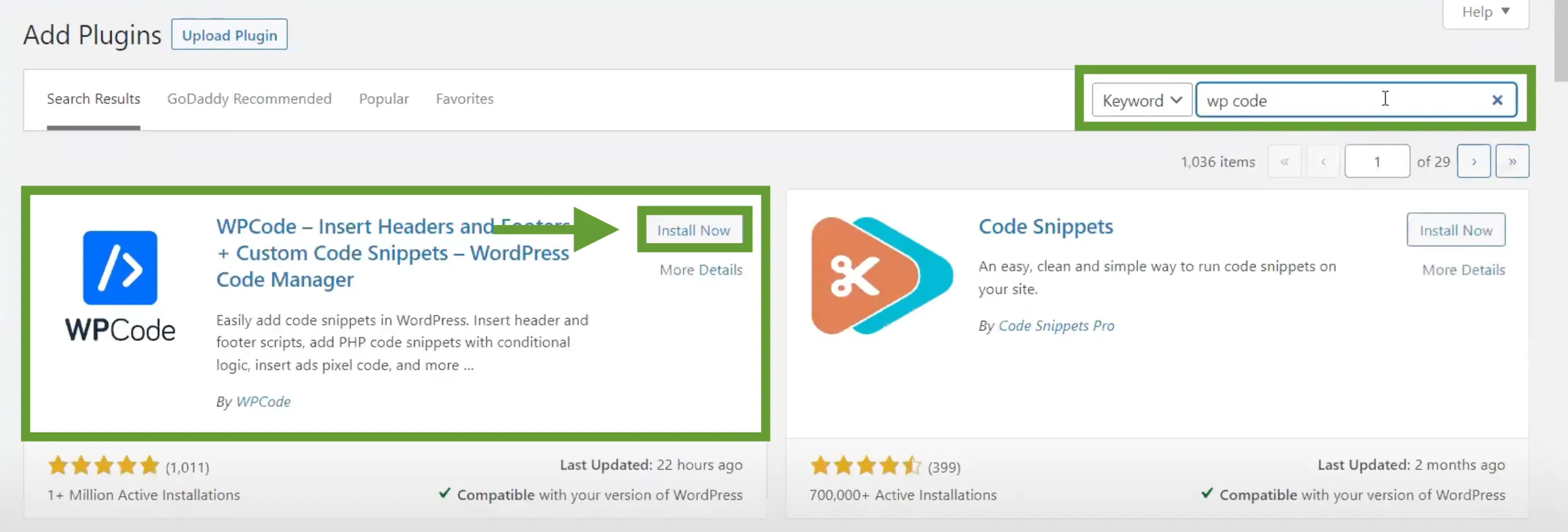The width and height of the screenshot is (1568, 532).
Task: Clear the plugin search text
Action: tap(1497, 100)
